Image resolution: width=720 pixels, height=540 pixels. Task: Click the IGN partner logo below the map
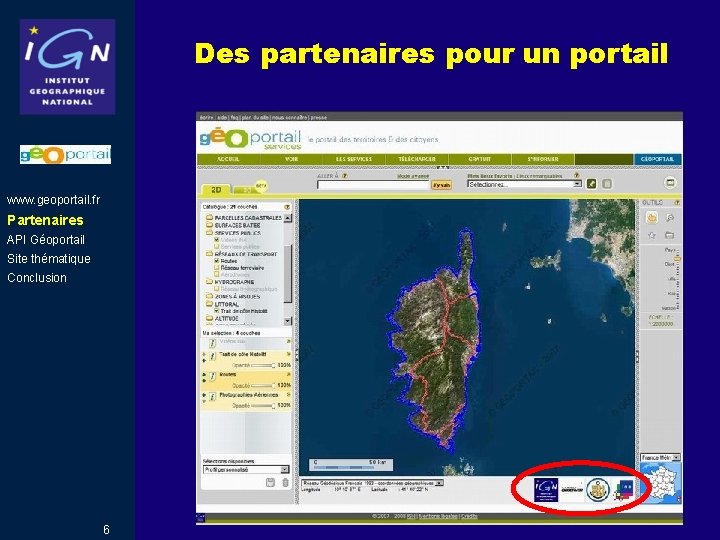546,490
